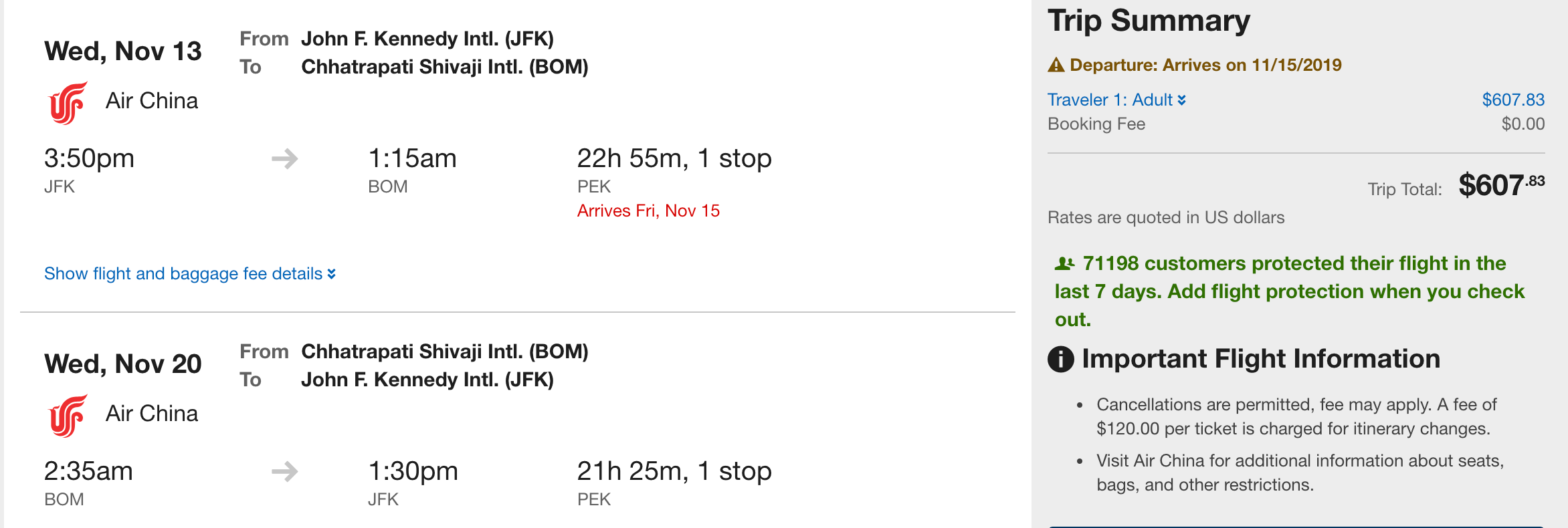Click the Air China logo on return flight
The height and width of the screenshot is (528, 1568).
point(68,416)
